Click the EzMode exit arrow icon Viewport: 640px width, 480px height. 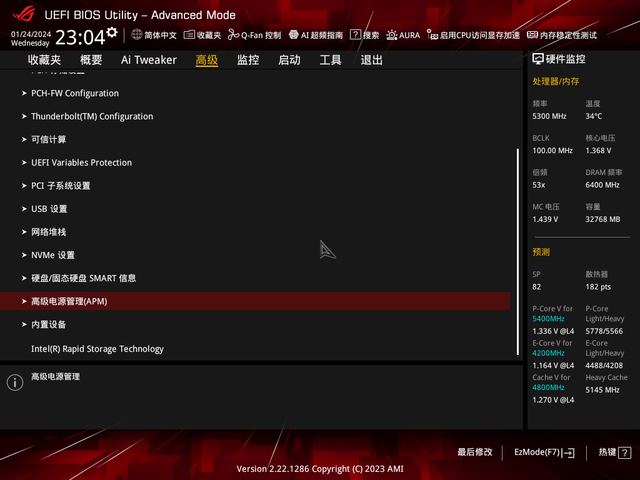point(568,452)
